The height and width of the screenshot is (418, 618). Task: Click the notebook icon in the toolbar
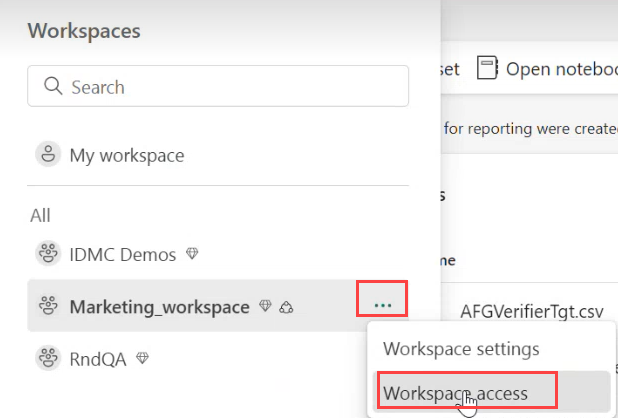pyautogui.click(x=487, y=68)
